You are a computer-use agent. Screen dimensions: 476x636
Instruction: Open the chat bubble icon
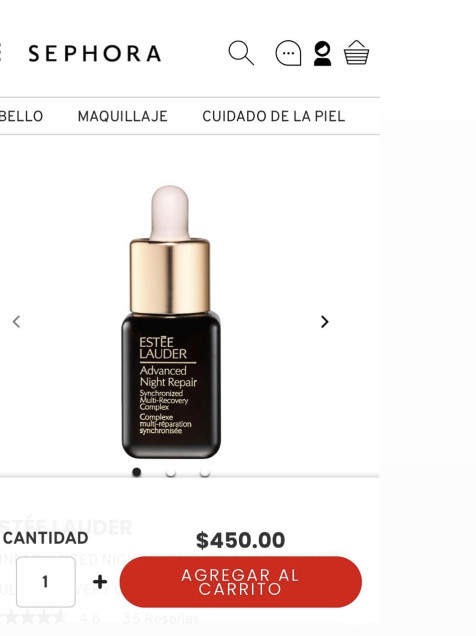[288, 53]
